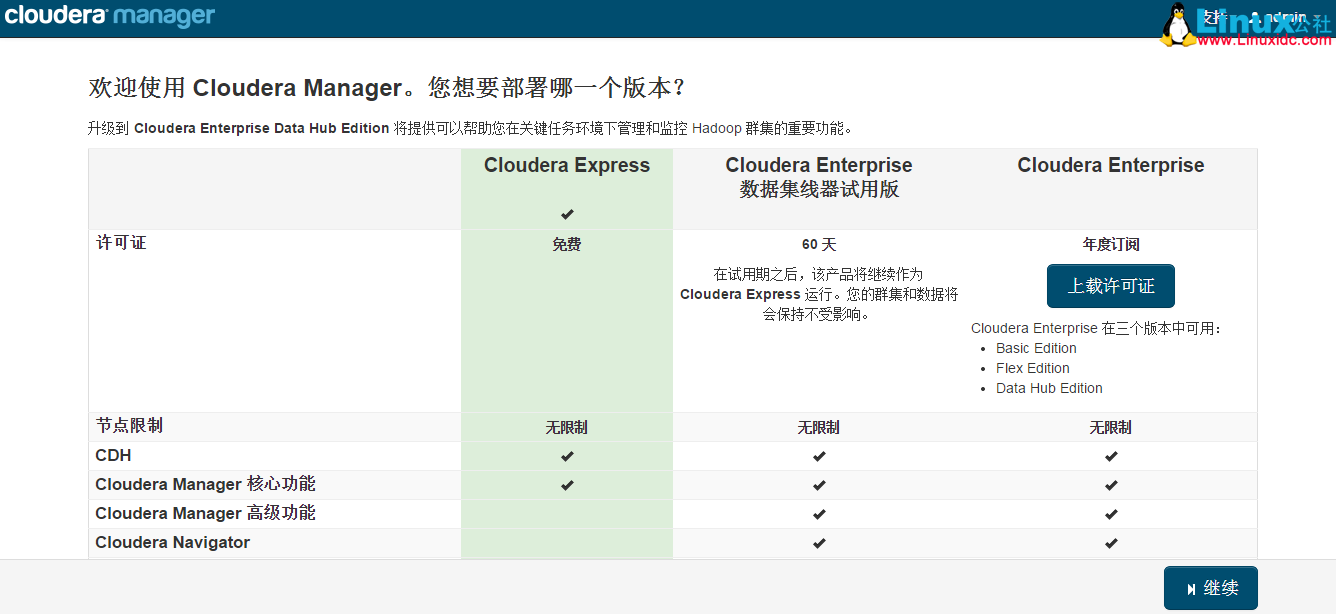
Task: Switch to the Cloudera Express column header
Action: coord(567,165)
